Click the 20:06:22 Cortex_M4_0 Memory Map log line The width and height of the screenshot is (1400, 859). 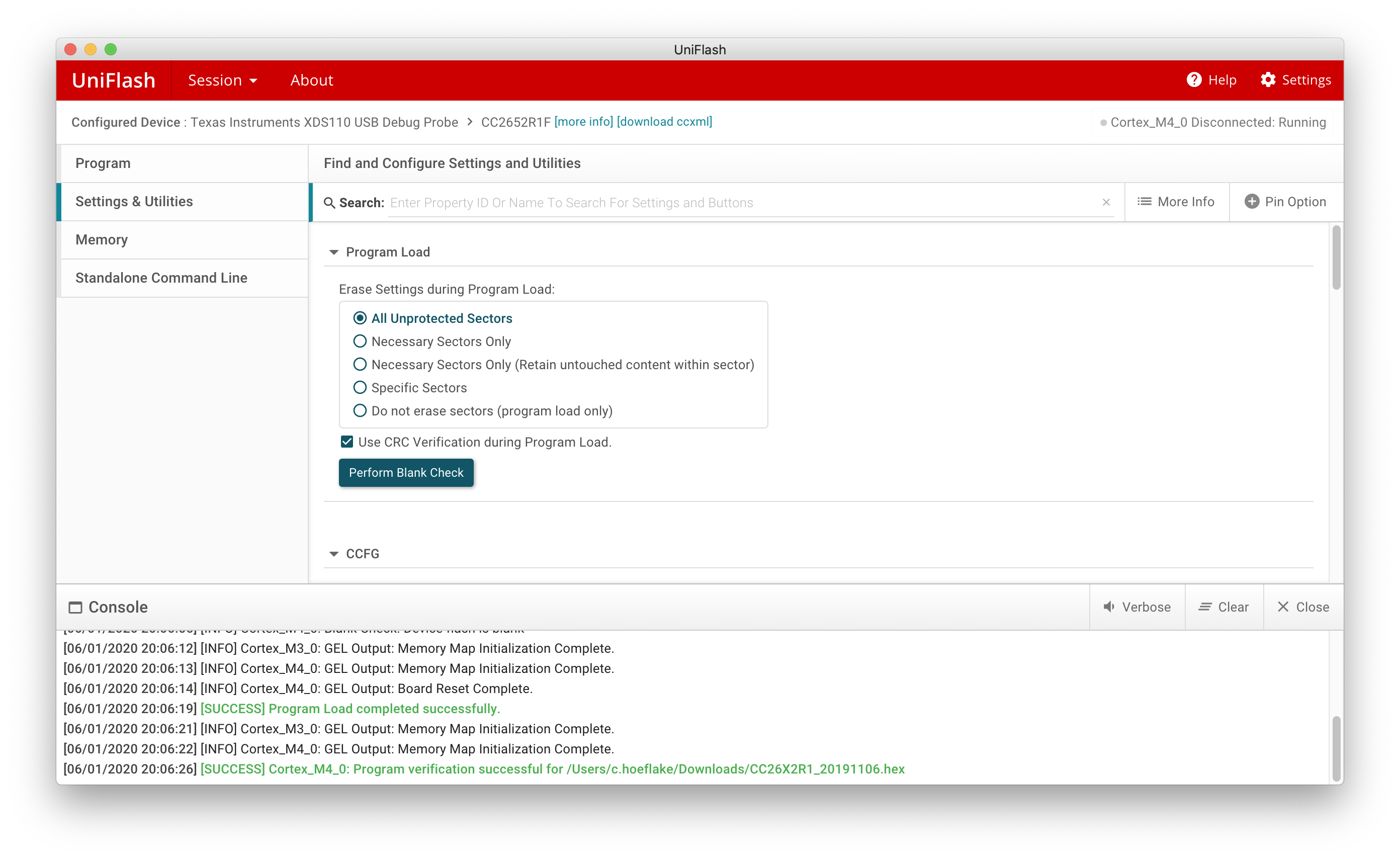pyautogui.click(x=338, y=749)
